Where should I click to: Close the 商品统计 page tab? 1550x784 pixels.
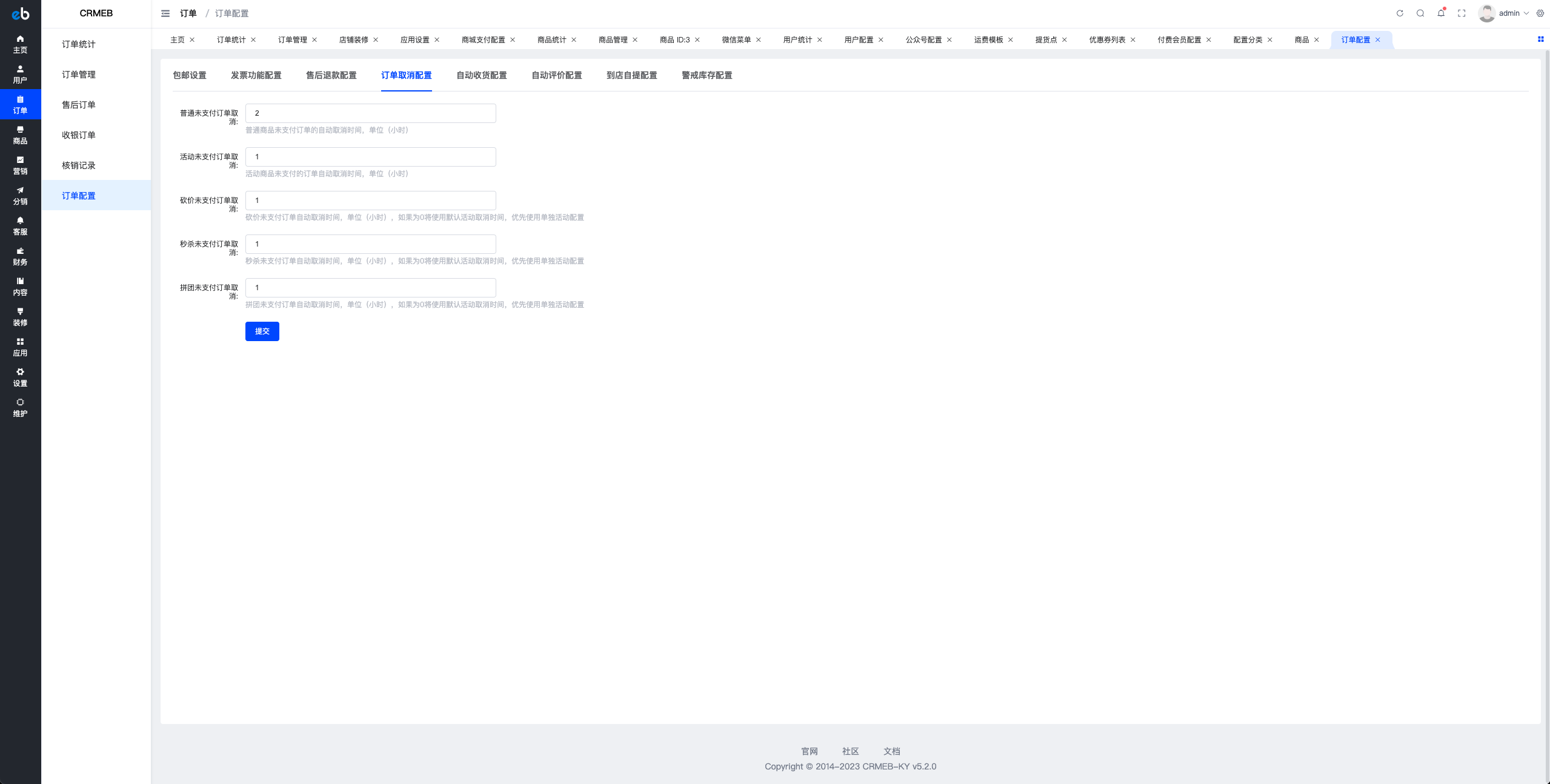click(x=574, y=40)
